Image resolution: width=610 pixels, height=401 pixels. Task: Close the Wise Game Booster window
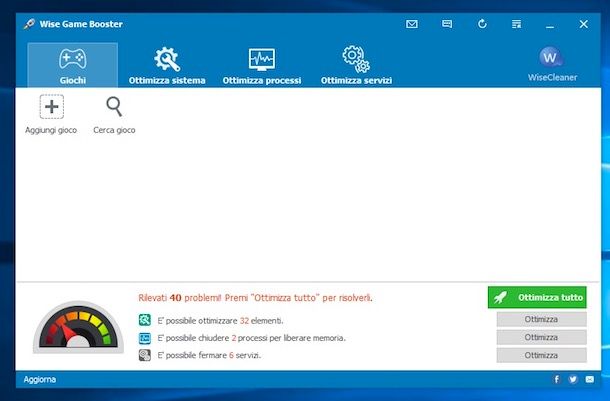coord(584,24)
